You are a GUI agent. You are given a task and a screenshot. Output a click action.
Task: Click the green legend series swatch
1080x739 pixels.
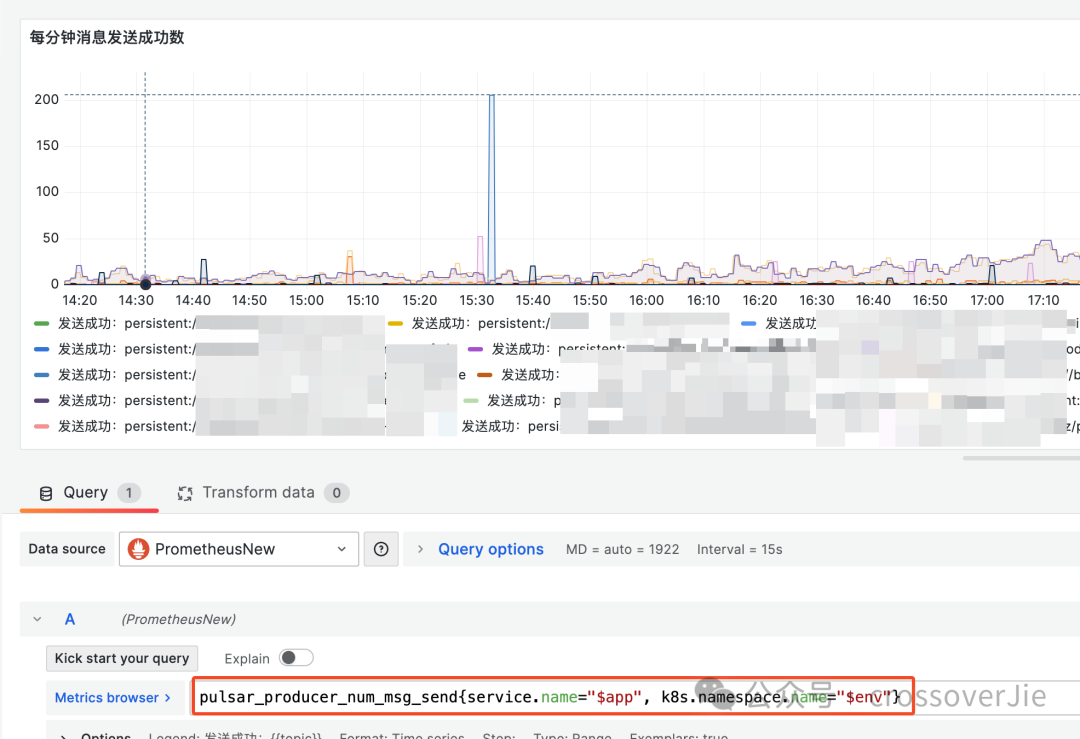(x=41, y=323)
